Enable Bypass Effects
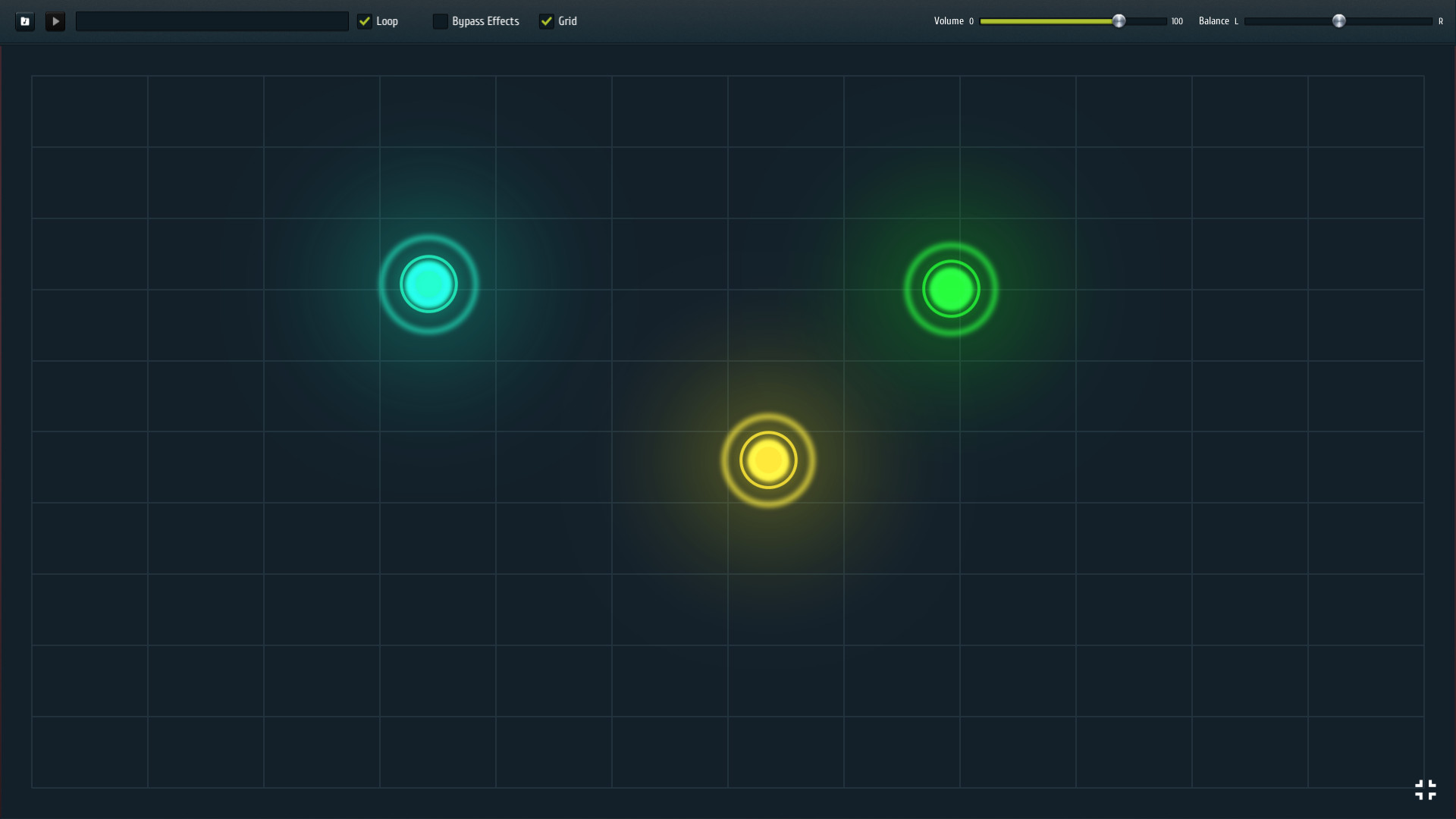This screenshot has height=819, width=1456. [x=441, y=21]
